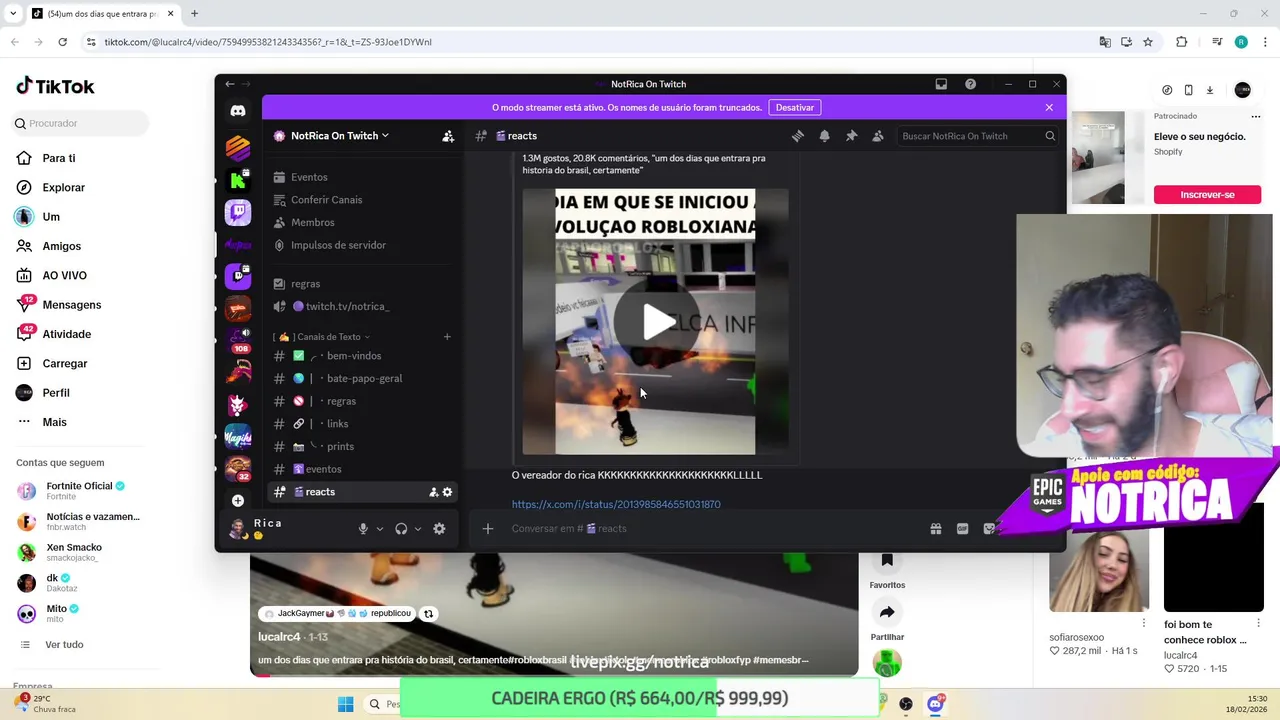Add channel plus in Canais de Texto
The height and width of the screenshot is (720, 1280).
447,337
